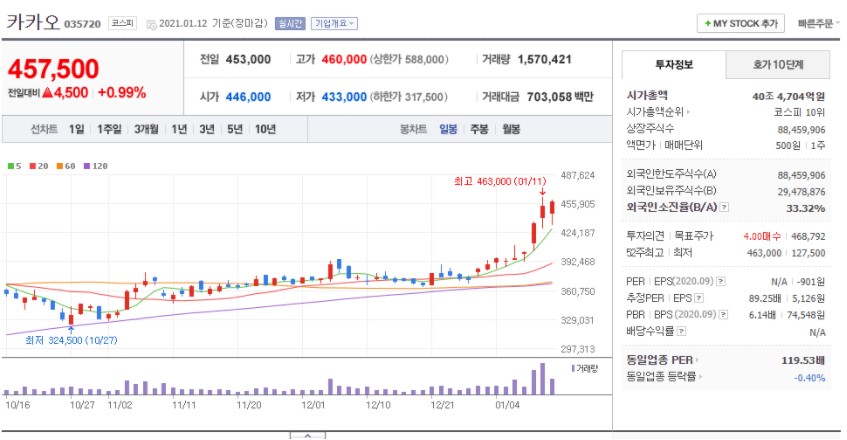Open the 동일업종 PER link
This screenshot has width=847, height=440.
click(662, 360)
